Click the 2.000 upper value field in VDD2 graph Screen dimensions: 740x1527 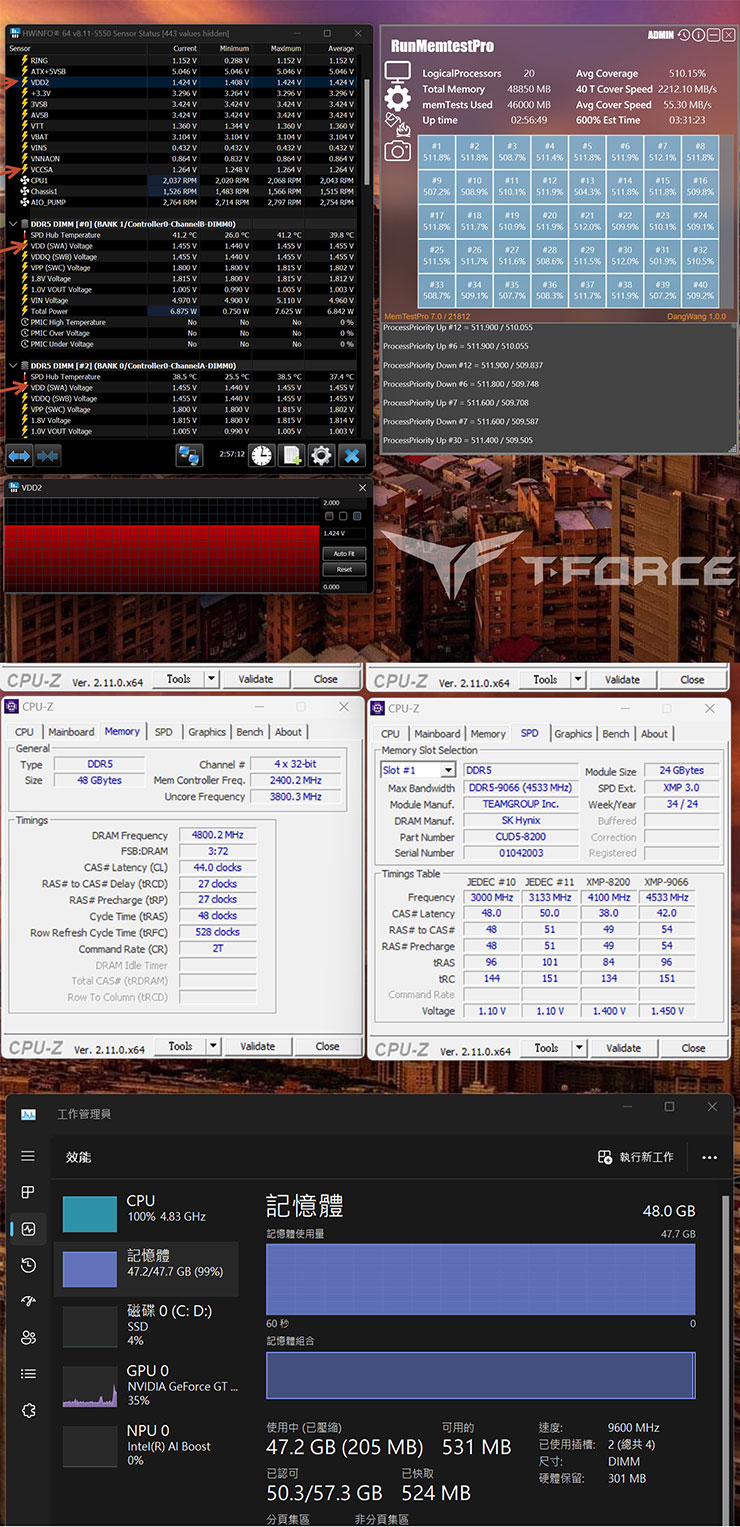click(x=344, y=503)
